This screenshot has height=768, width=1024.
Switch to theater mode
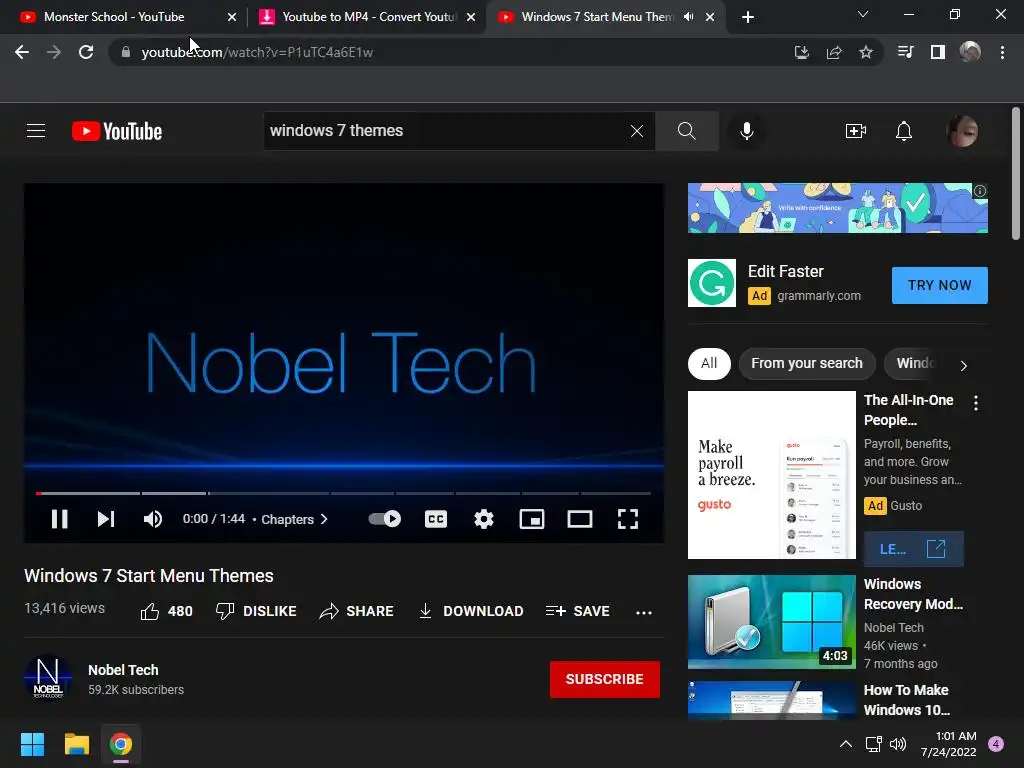[x=580, y=519]
